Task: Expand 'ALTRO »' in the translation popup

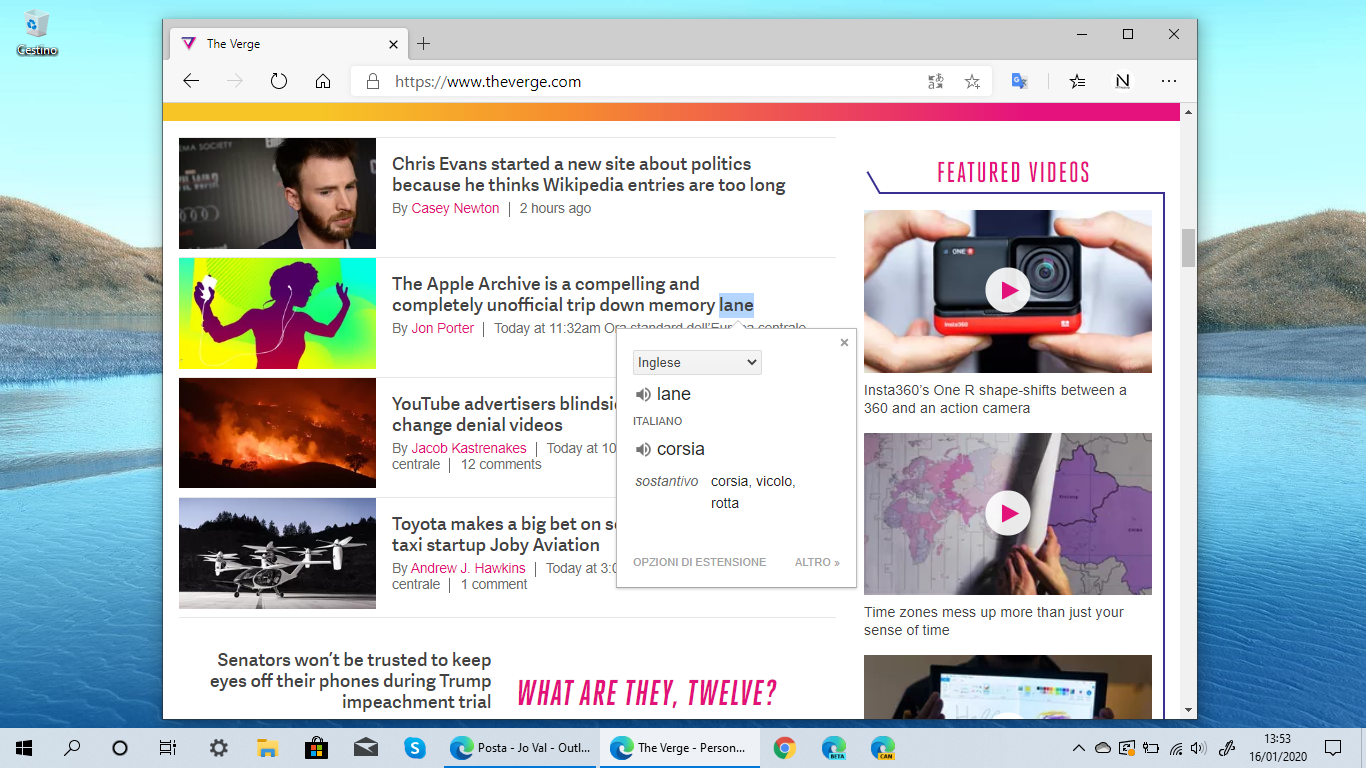Action: pyautogui.click(x=816, y=562)
